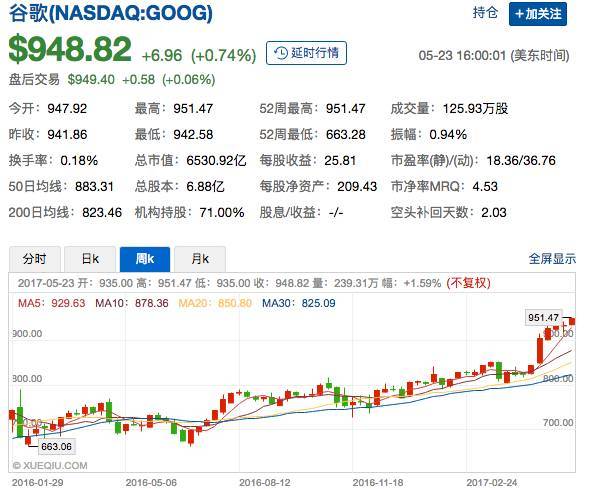
Task: Click the 昨收 941.86 value
Action: pyautogui.click(x=67, y=134)
